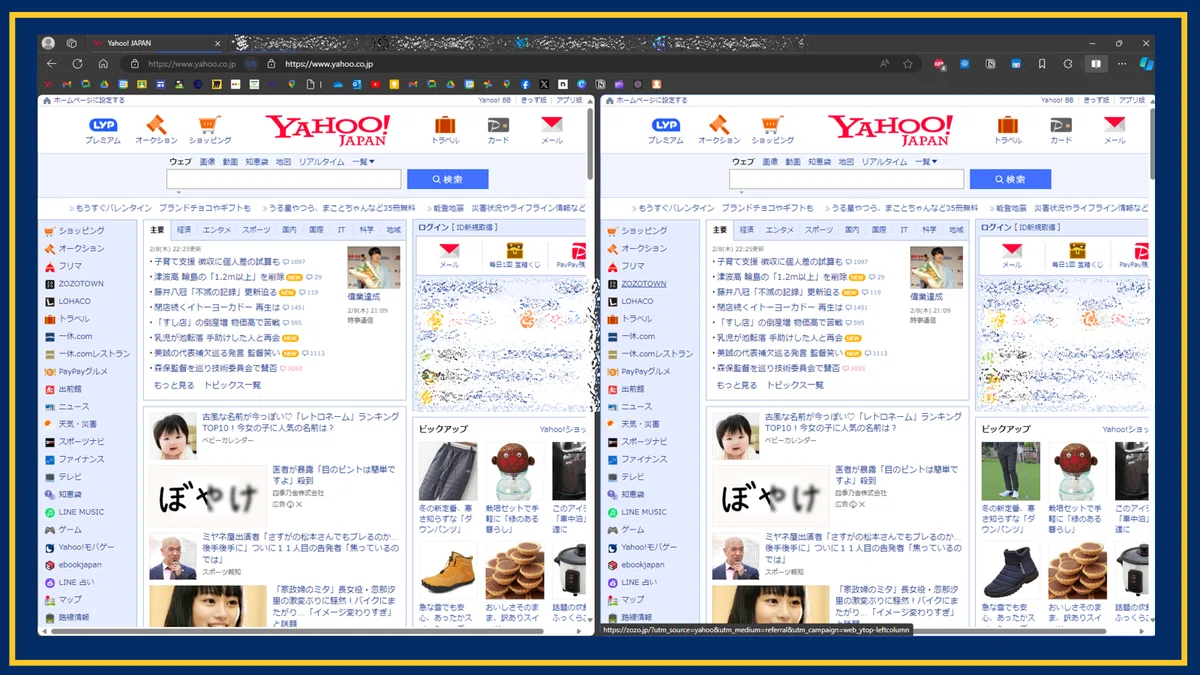Click the left pane vertical scrollbar
1200x675 pixels.
[x=590, y=145]
